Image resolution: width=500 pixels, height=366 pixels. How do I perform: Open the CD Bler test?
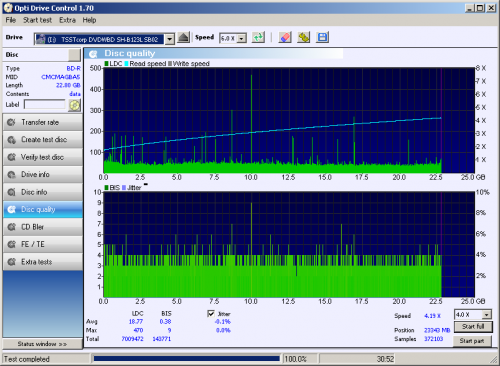click(43, 227)
